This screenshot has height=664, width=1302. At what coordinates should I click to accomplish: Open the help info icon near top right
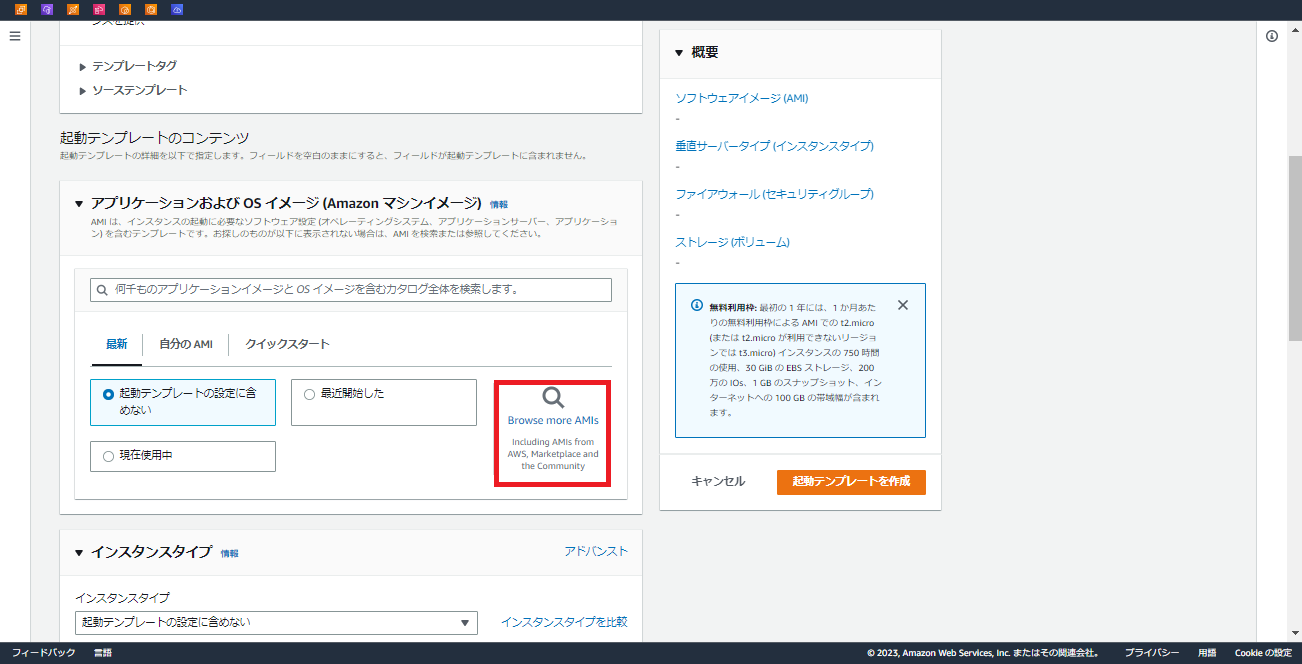pos(1271,35)
